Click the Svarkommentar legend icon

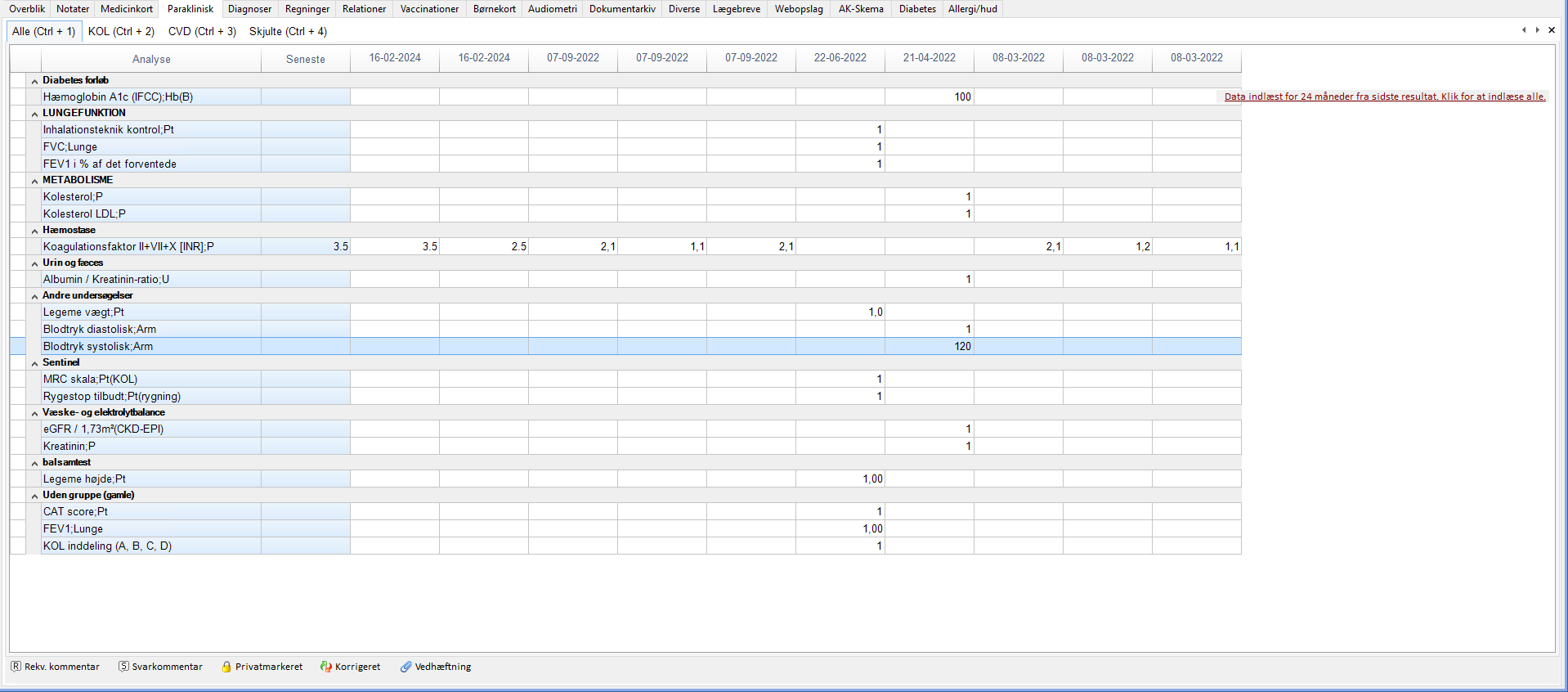click(x=123, y=667)
